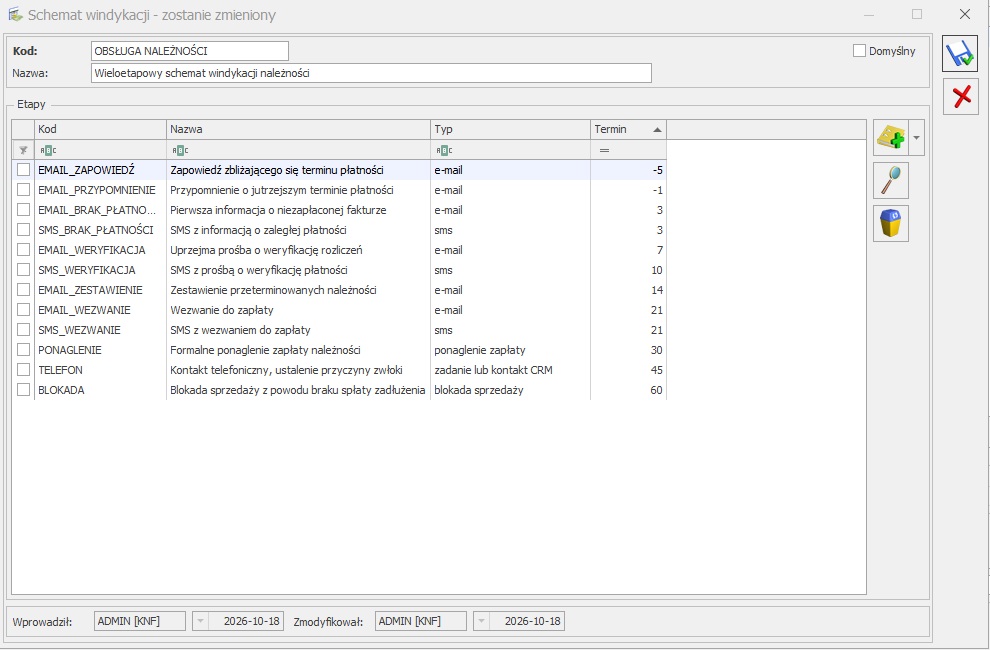Open the Termin column equals filter icon
This screenshot has width=990, height=650.
pyautogui.click(x=604, y=150)
